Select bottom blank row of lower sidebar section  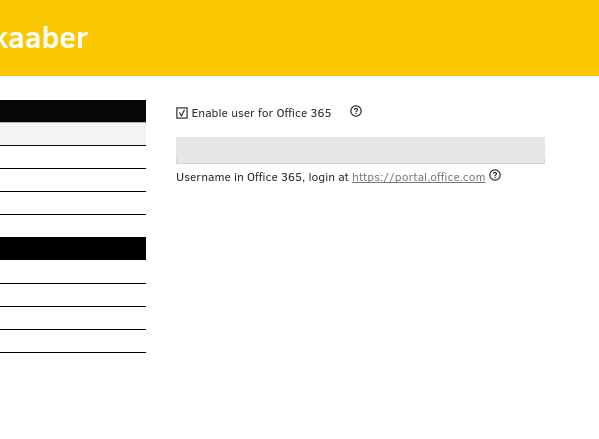[73, 341]
